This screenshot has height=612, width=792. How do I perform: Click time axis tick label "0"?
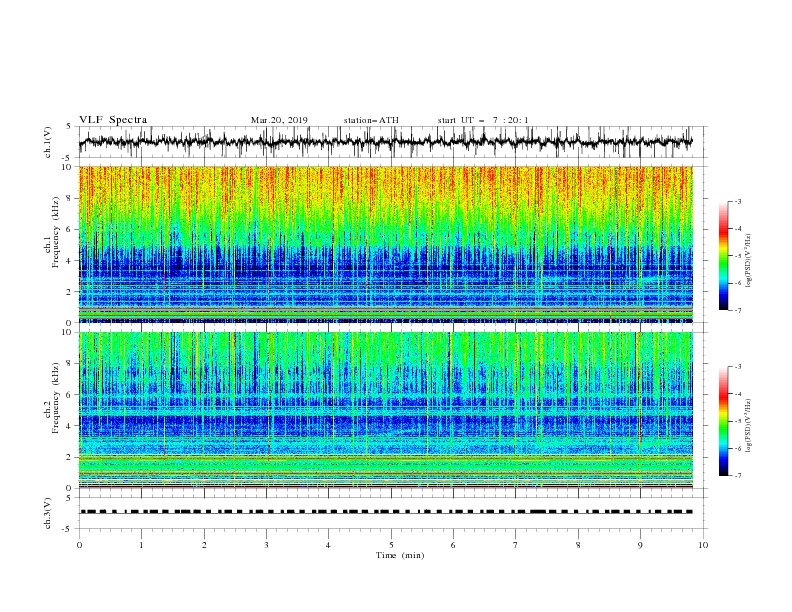(x=79, y=545)
